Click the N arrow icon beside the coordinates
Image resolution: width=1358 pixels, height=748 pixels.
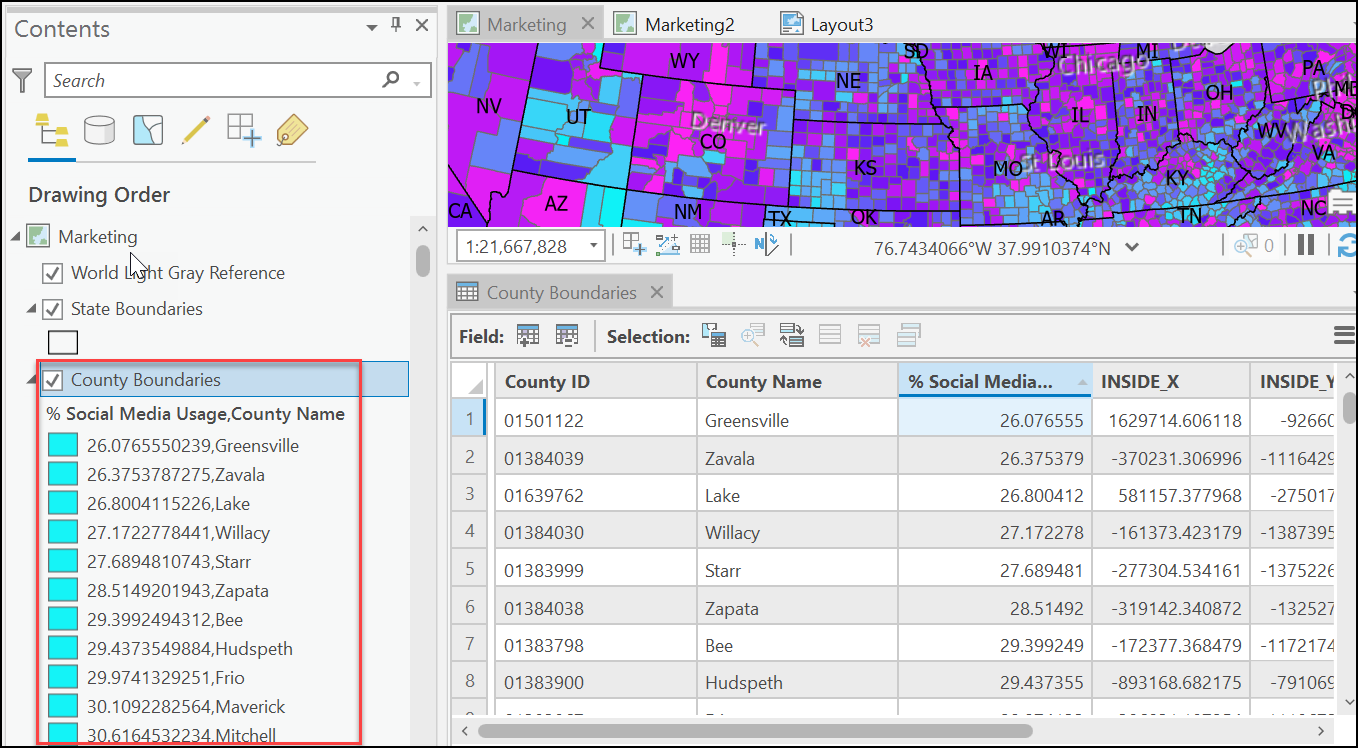[x=766, y=244]
